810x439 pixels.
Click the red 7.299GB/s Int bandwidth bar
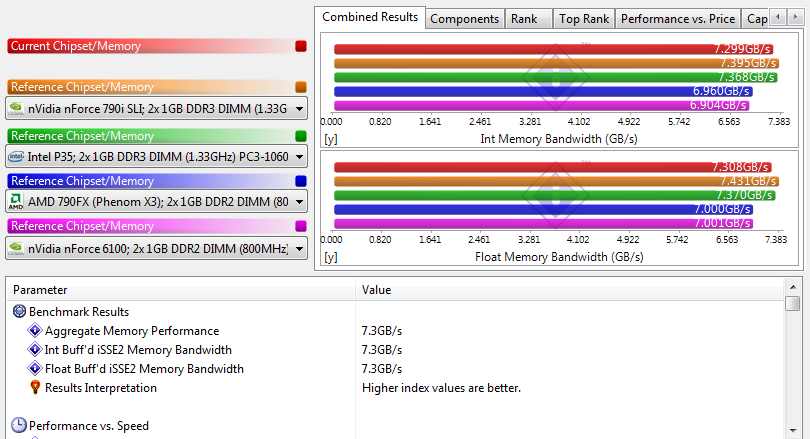pos(553,49)
